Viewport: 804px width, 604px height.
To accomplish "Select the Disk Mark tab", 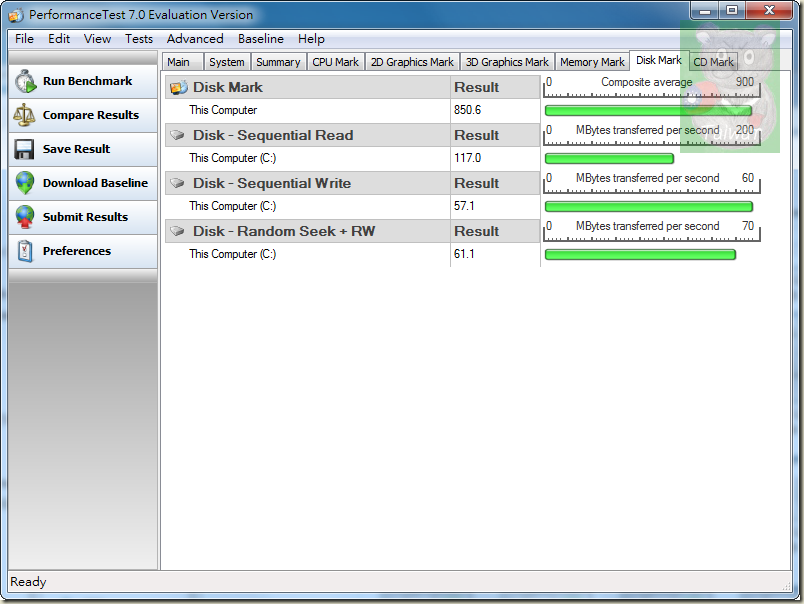I will pos(659,61).
